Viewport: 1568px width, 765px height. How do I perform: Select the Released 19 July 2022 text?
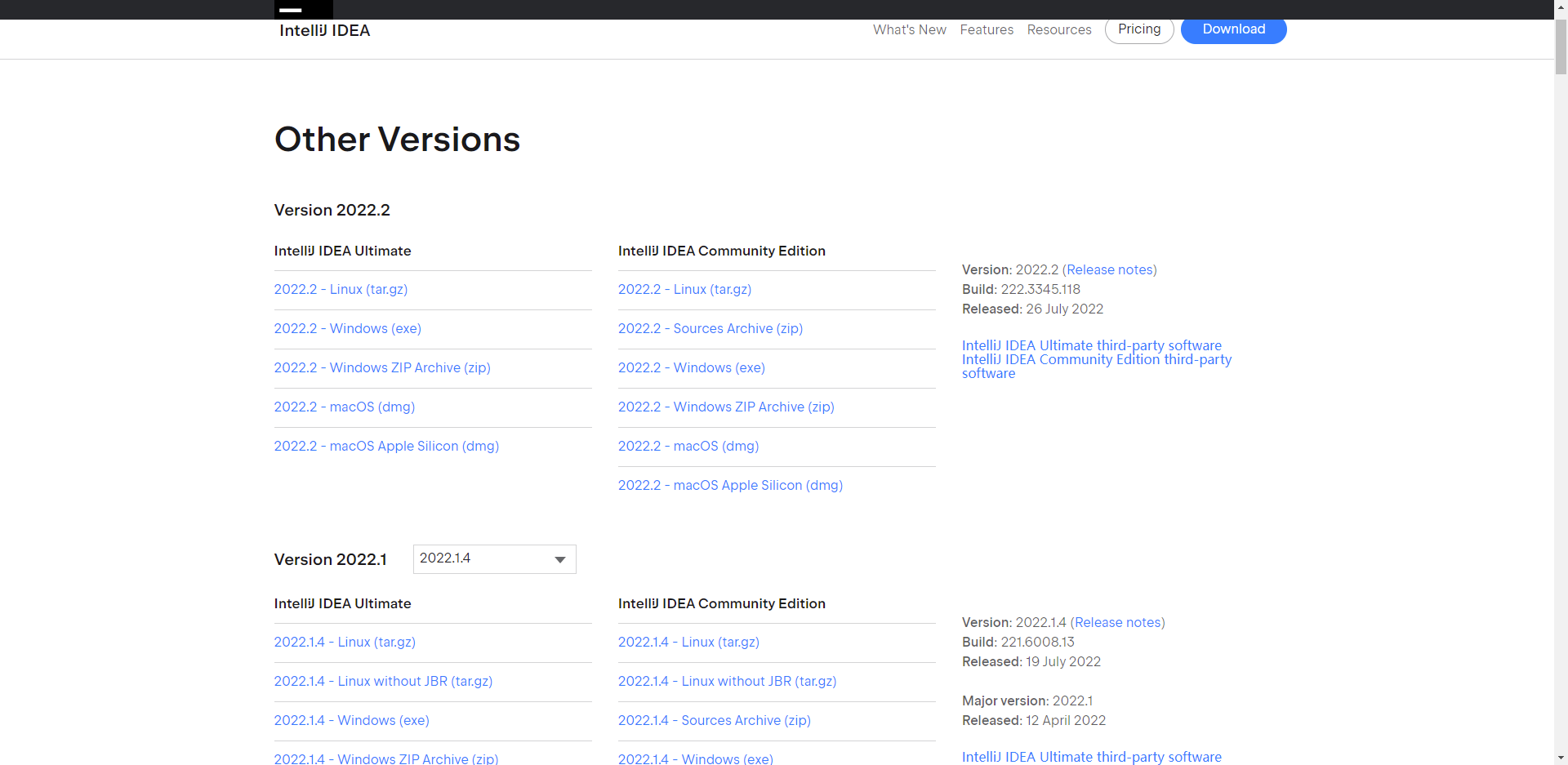[1031, 661]
